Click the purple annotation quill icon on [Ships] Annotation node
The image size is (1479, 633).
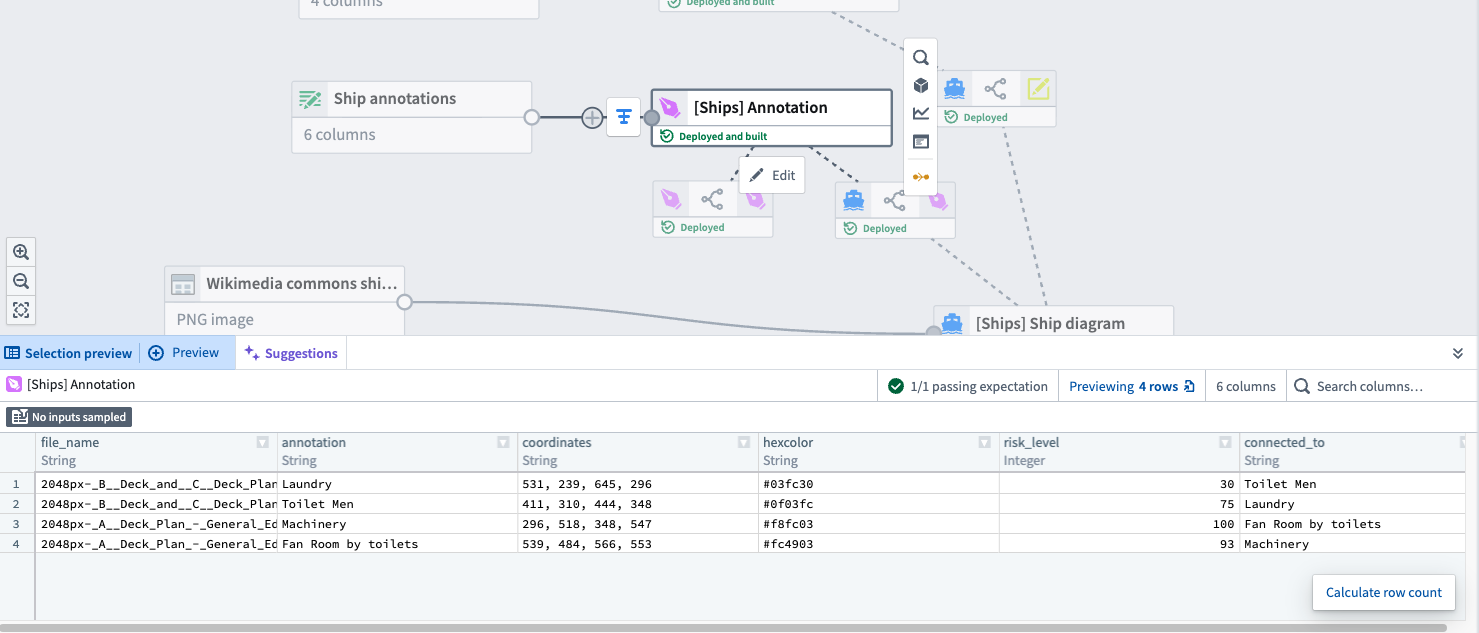pos(670,107)
